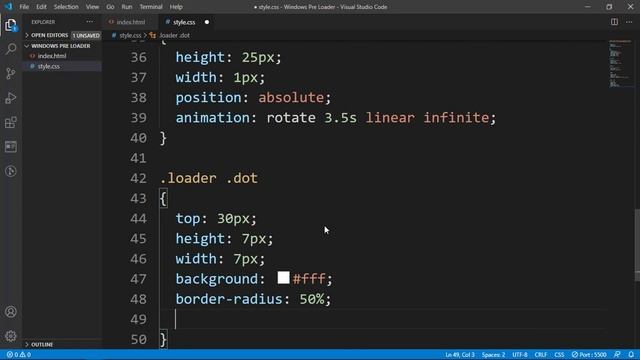The image size is (640, 360).
Task: Open the Go menu
Action: pos(110,7)
